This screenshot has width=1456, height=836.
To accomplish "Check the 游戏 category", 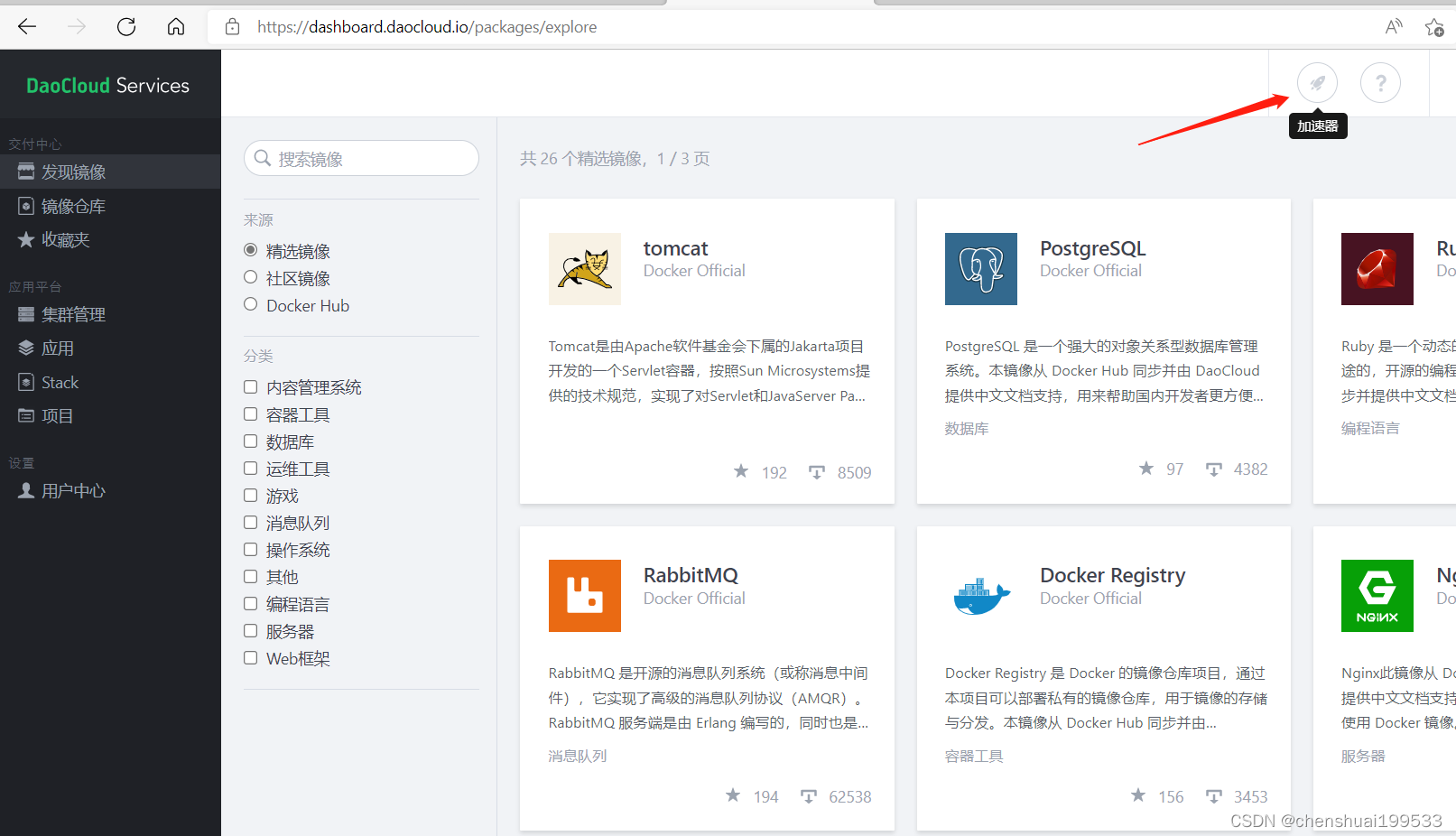I will (x=251, y=495).
